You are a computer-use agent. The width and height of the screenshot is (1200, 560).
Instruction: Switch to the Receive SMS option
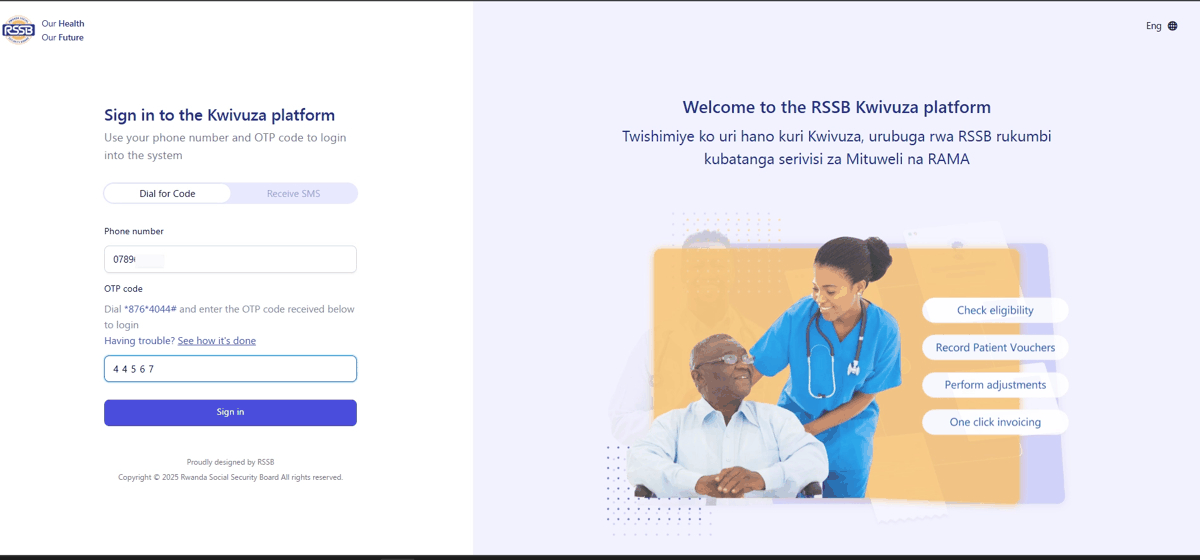click(293, 193)
